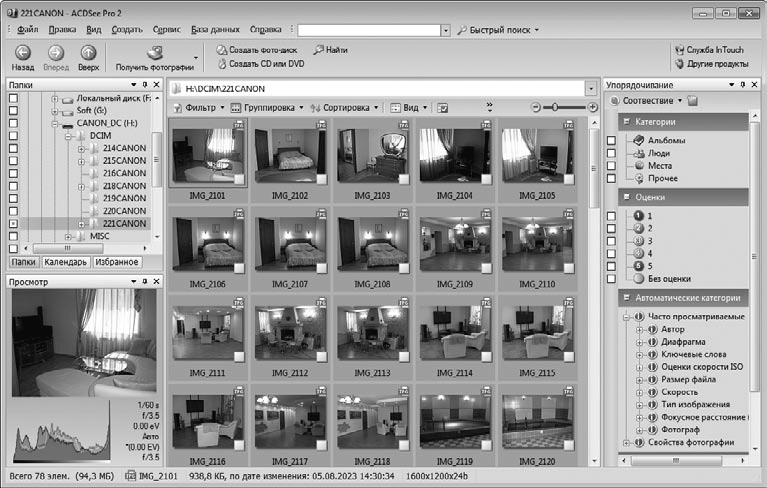Check the Albums (Альбомы) category checkbox
The image size is (767, 488).
tap(611, 141)
